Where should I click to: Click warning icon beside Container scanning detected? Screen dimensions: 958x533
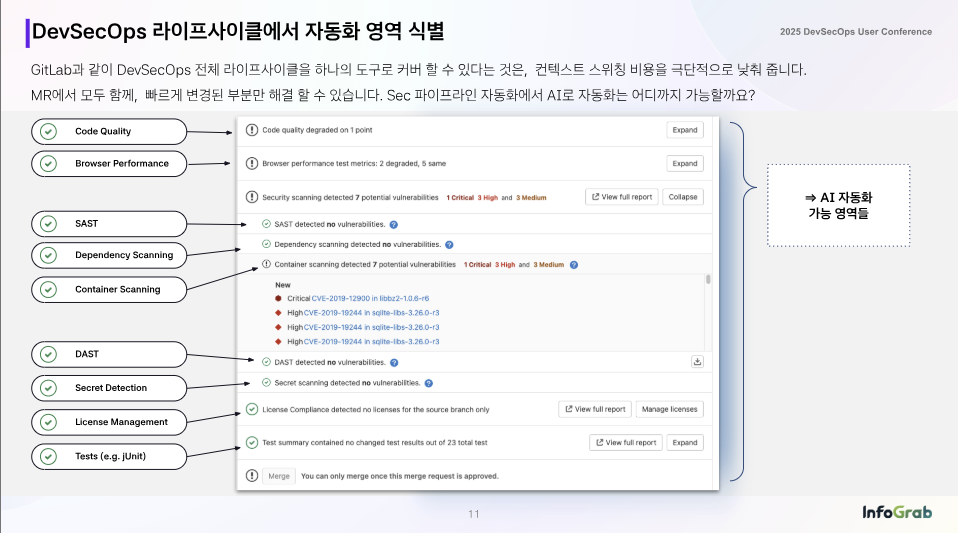[266, 264]
